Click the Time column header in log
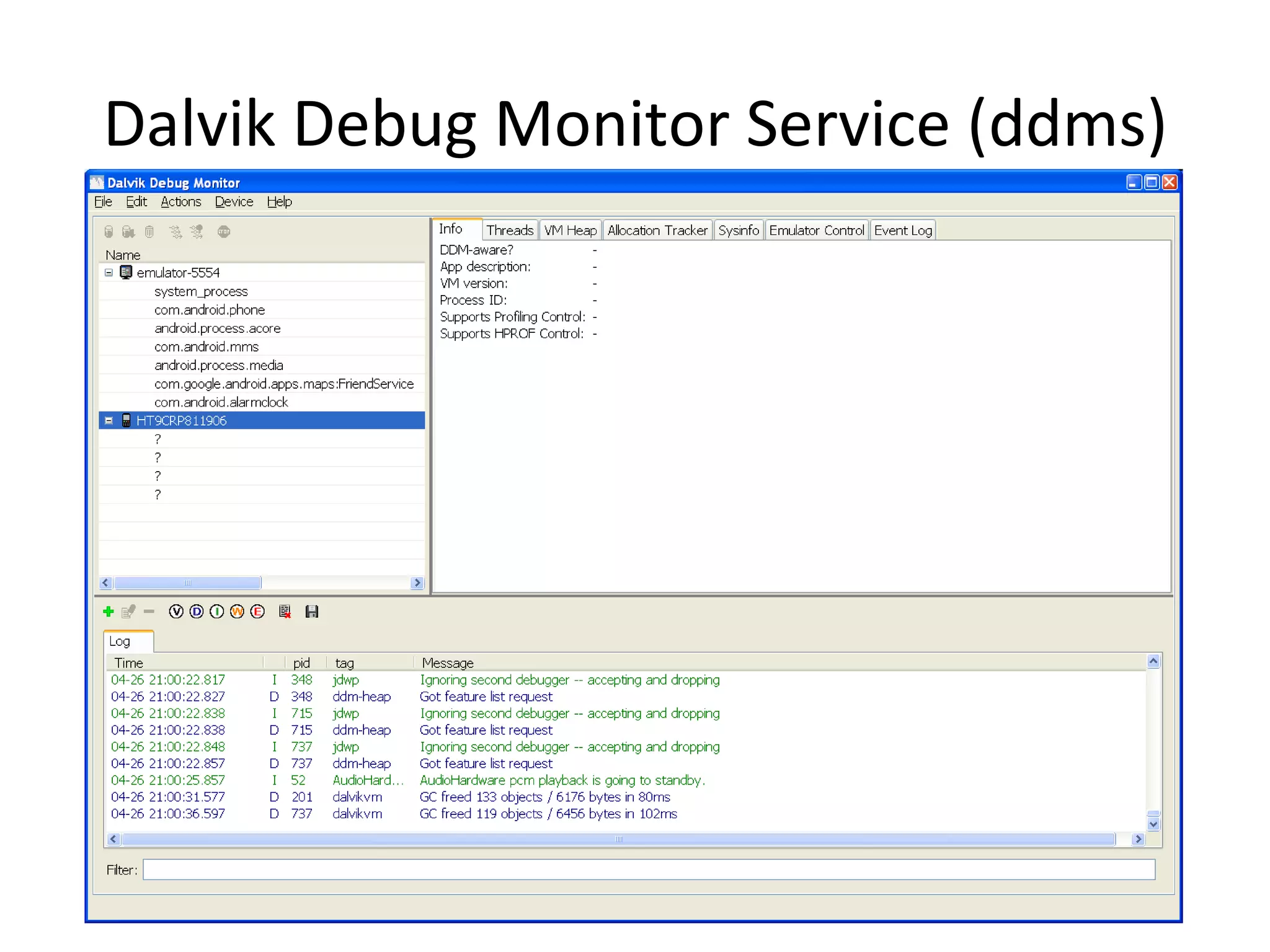Image resolution: width=1270 pixels, height=952 pixels. [x=185, y=663]
